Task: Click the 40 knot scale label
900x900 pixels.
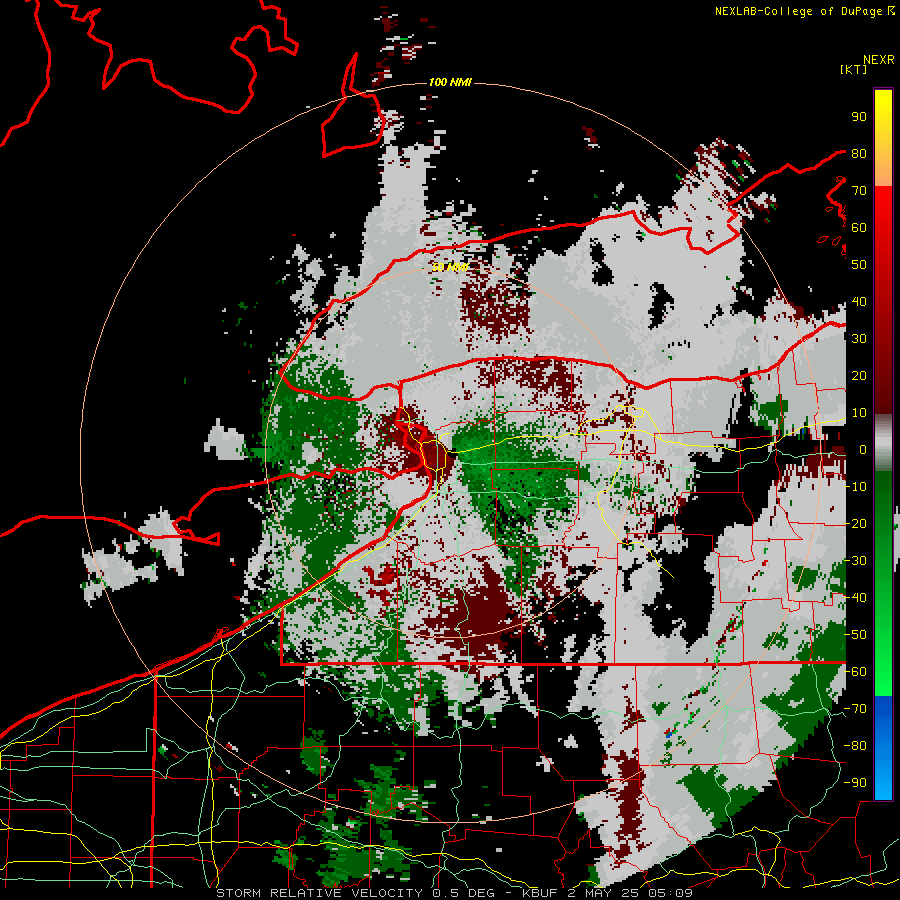Action: 859,302
